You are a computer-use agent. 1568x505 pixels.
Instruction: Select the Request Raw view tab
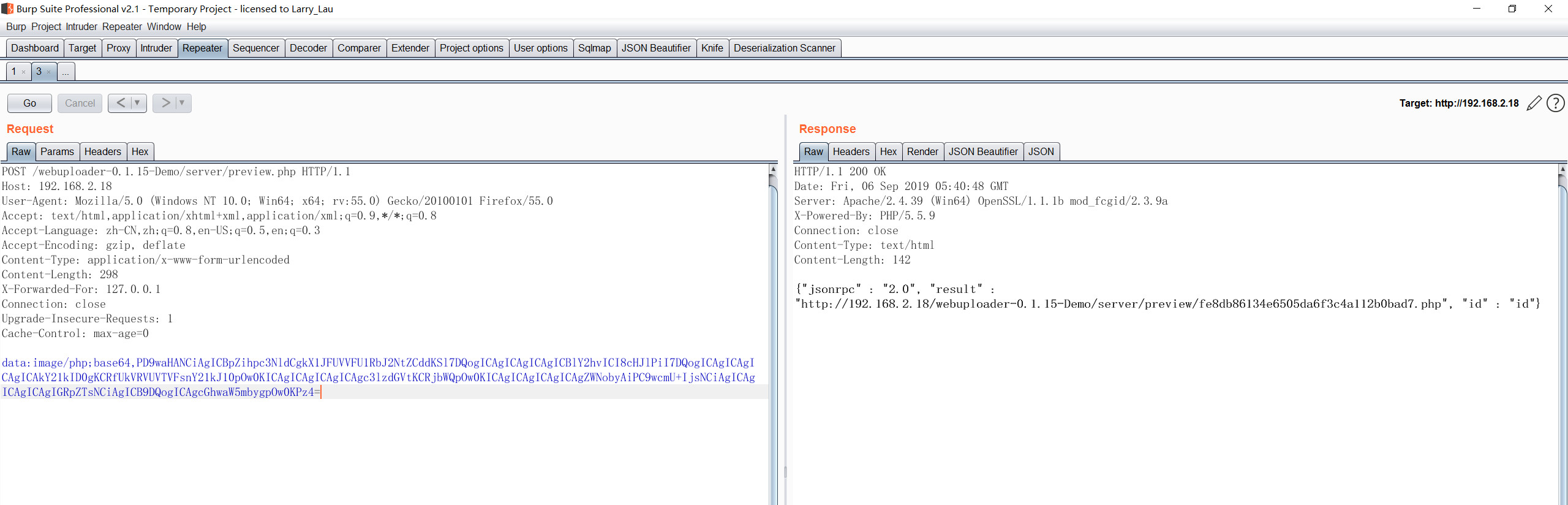coord(21,152)
